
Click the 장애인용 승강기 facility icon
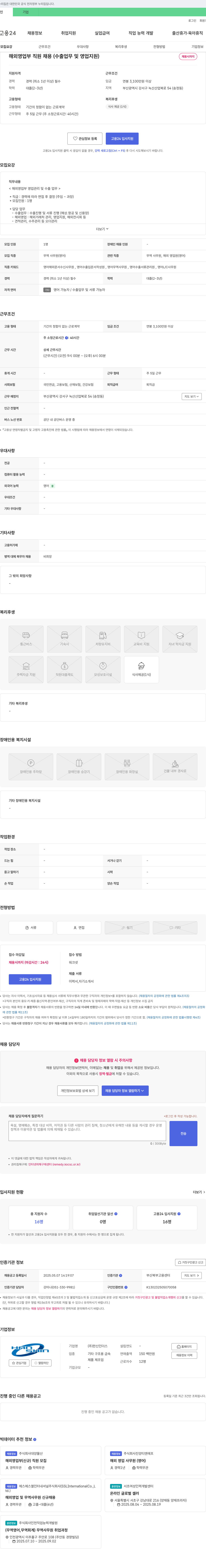pyautogui.click(x=79, y=767)
